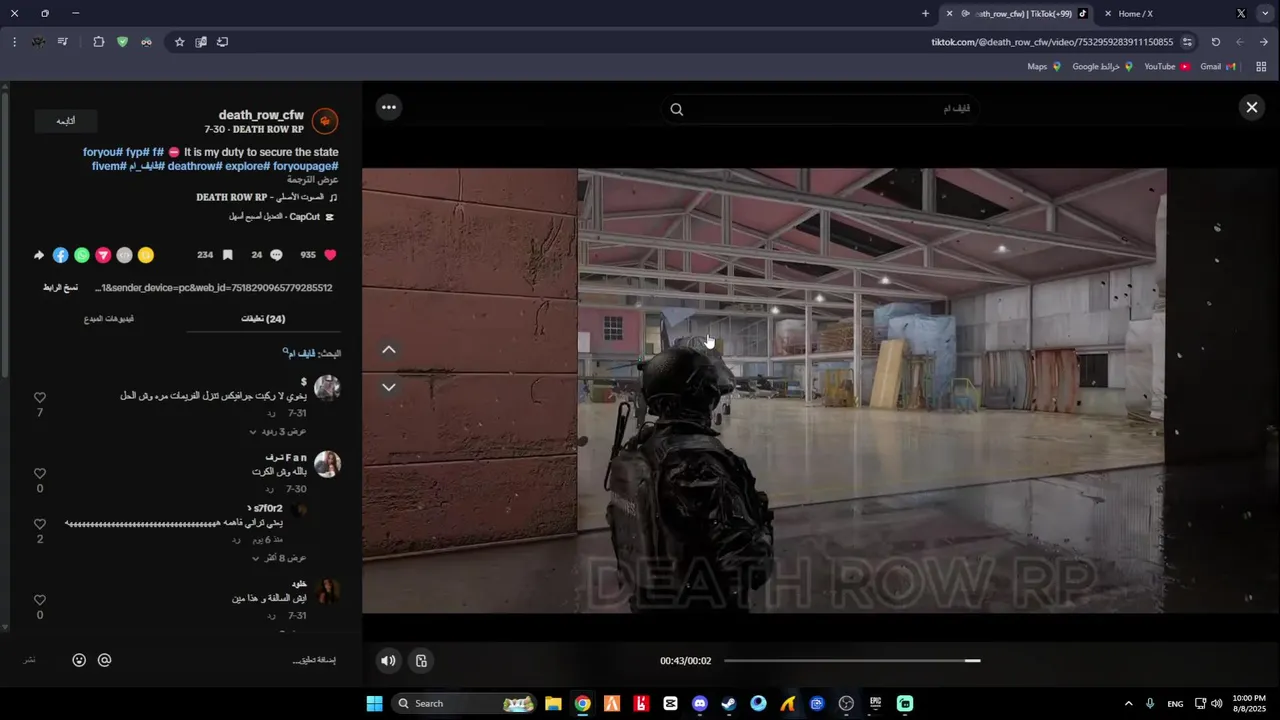The width and height of the screenshot is (1280, 720).
Task: Go to next video with down chevron
Action: [x=389, y=387]
